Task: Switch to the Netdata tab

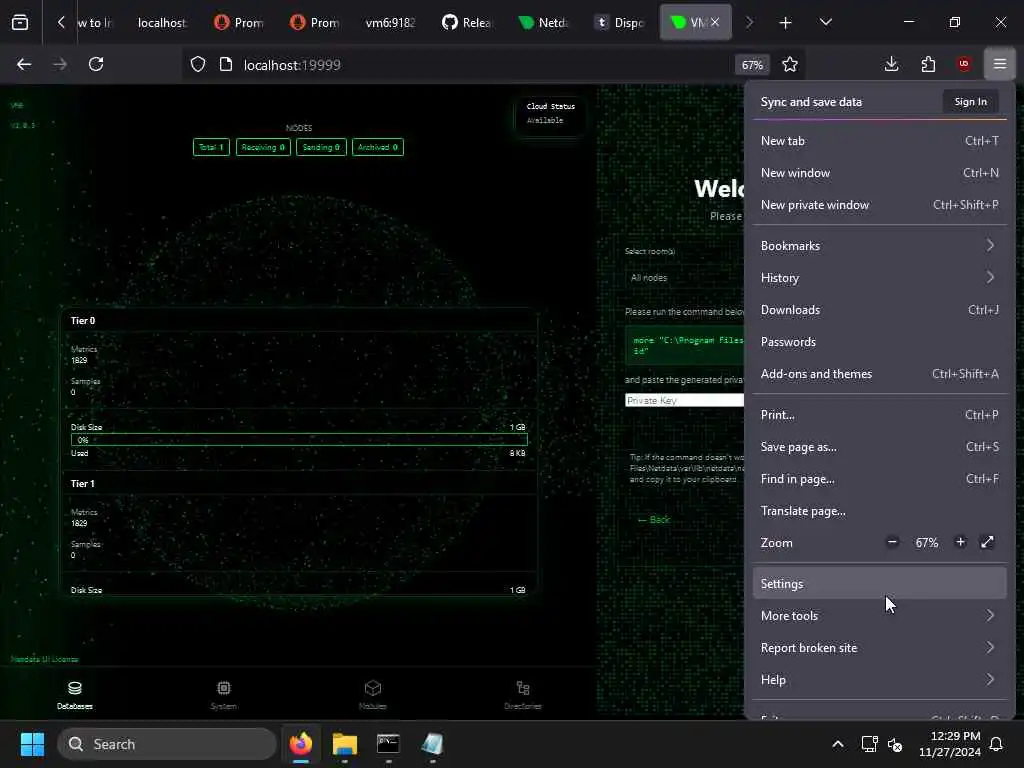Action: point(543,23)
